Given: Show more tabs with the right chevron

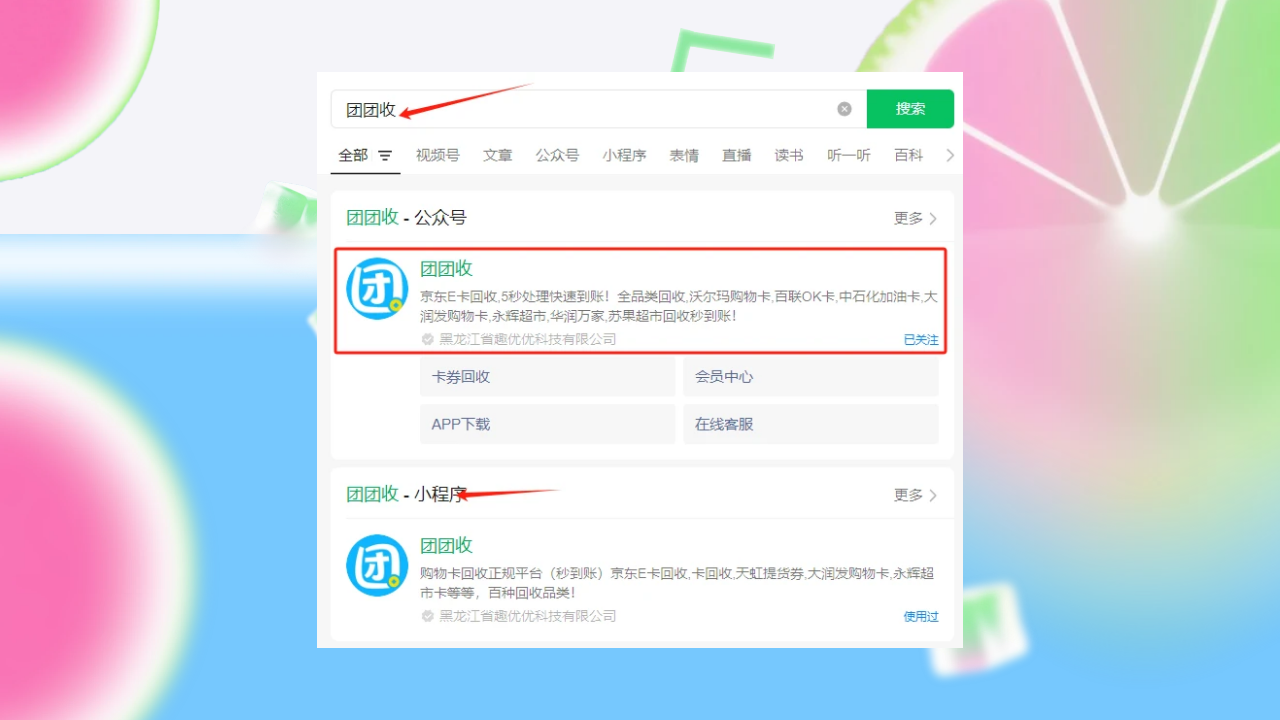Looking at the screenshot, I should (x=950, y=155).
